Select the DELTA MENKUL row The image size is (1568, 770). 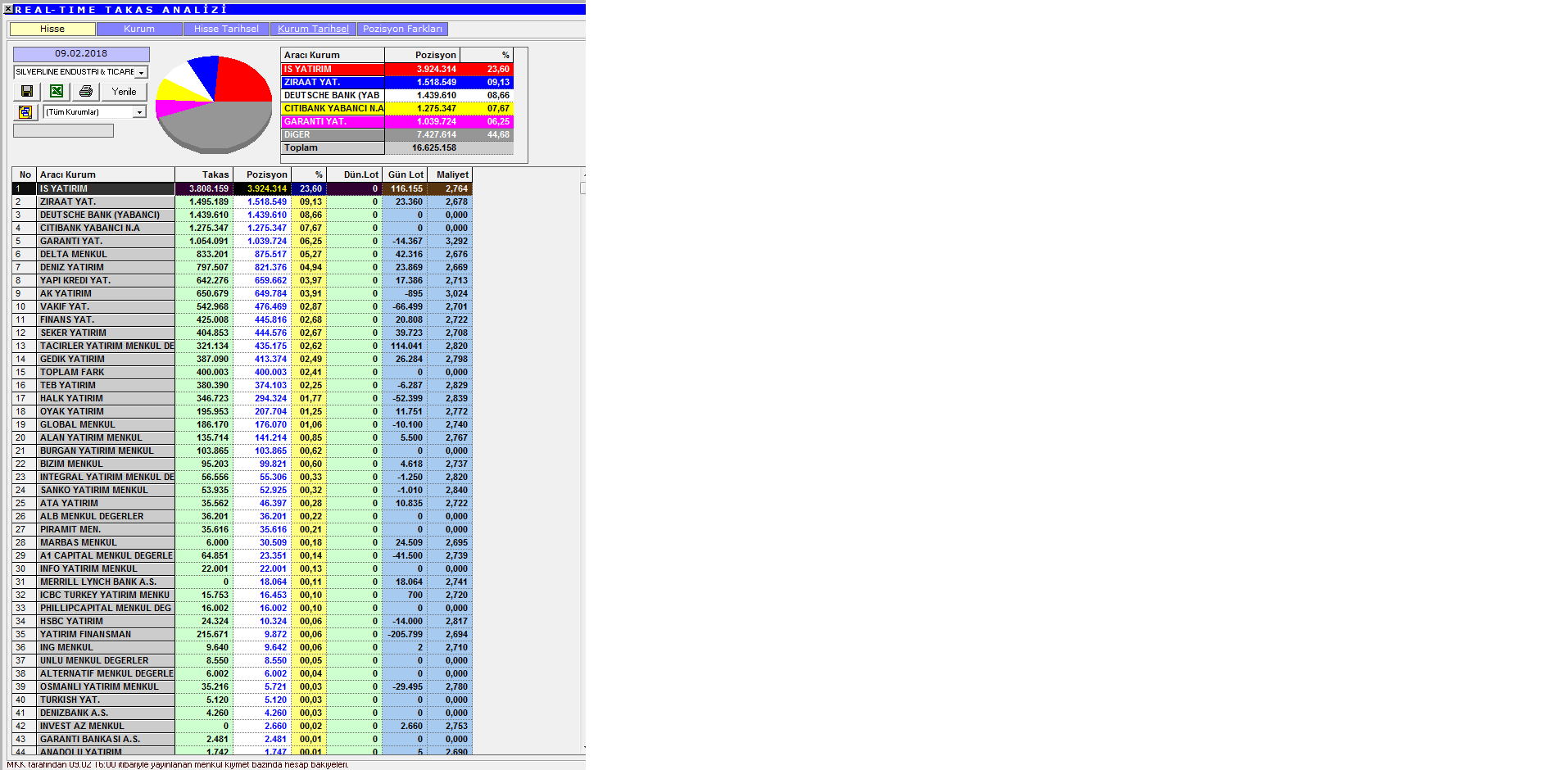242,254
